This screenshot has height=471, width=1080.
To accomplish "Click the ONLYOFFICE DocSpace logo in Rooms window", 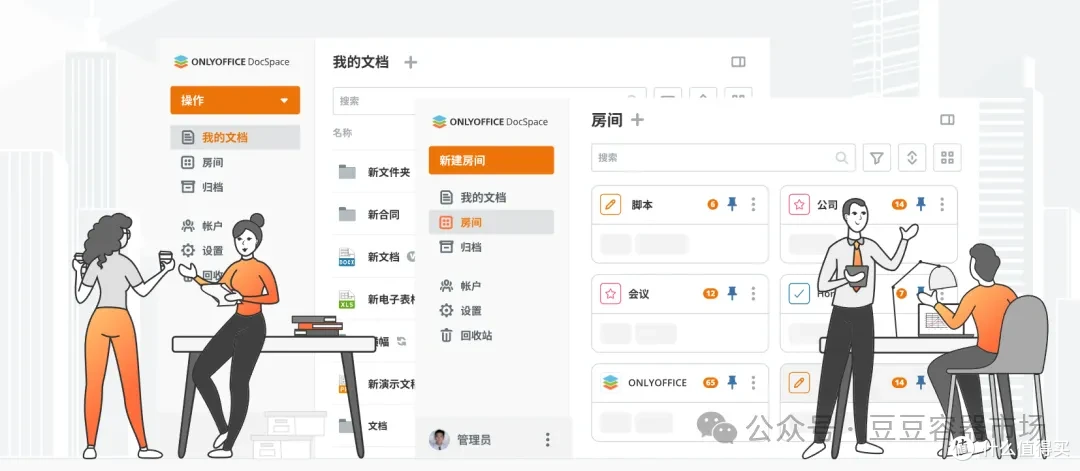I will point(490,122).
